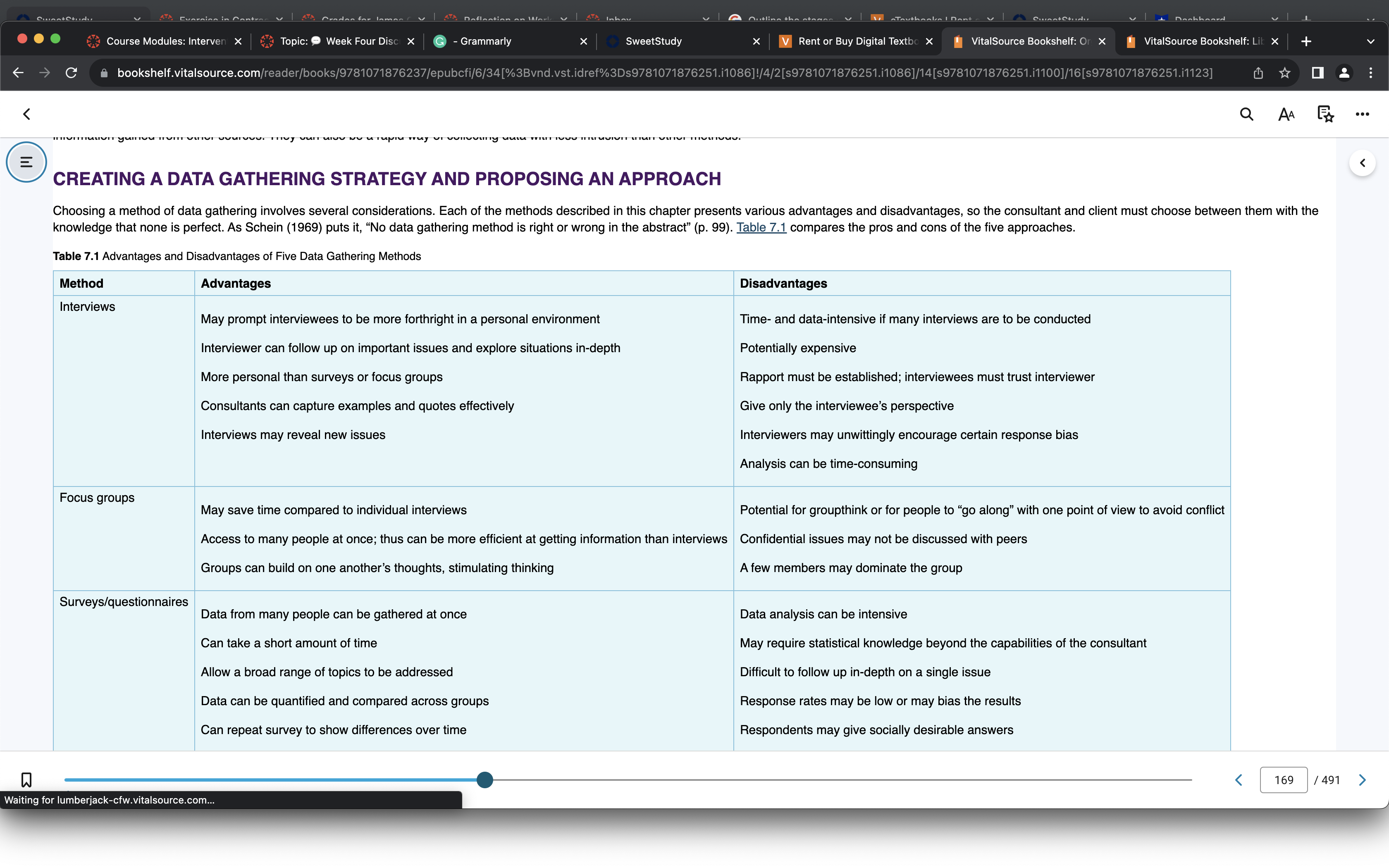This screenshot has width=1389, height=868.
Task: Click the 'Table 7.1' caption text
Action: (237, 256)
